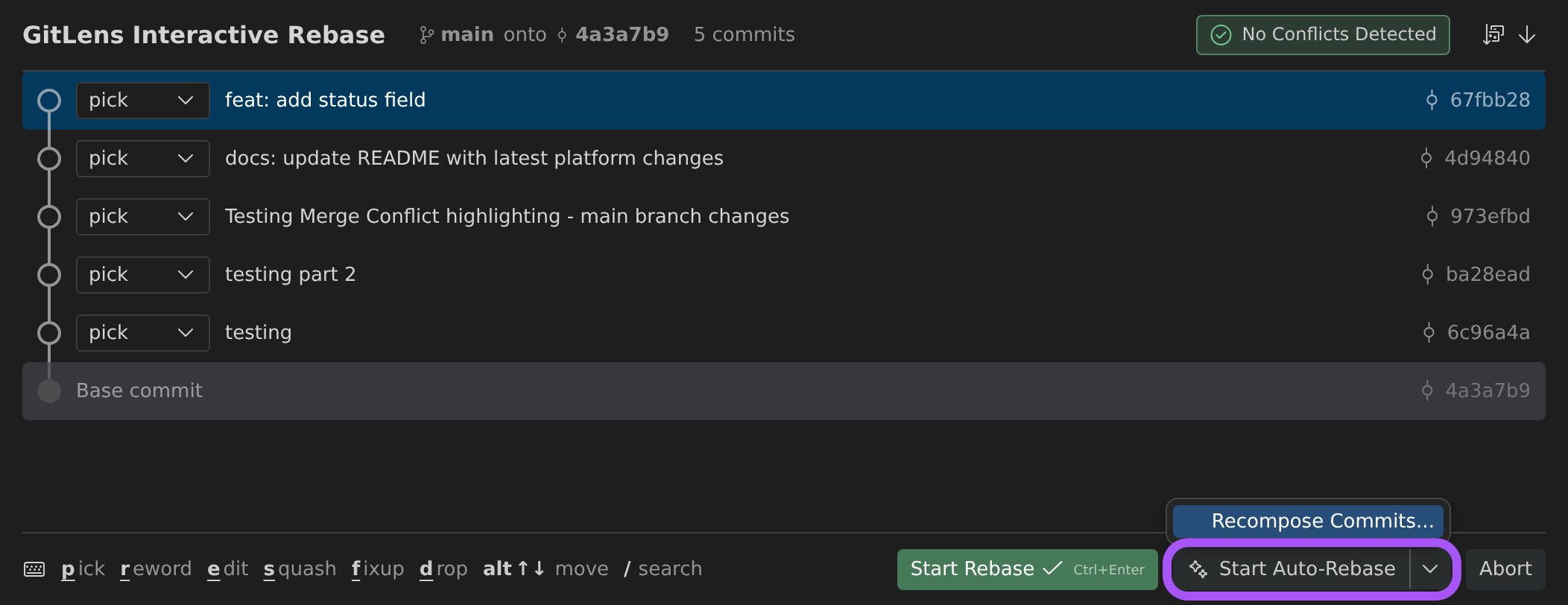Click commit SHA icon next to 4a3a7b9 base row
This screenshot has width=1568, height=605.
click(1427, 390)
